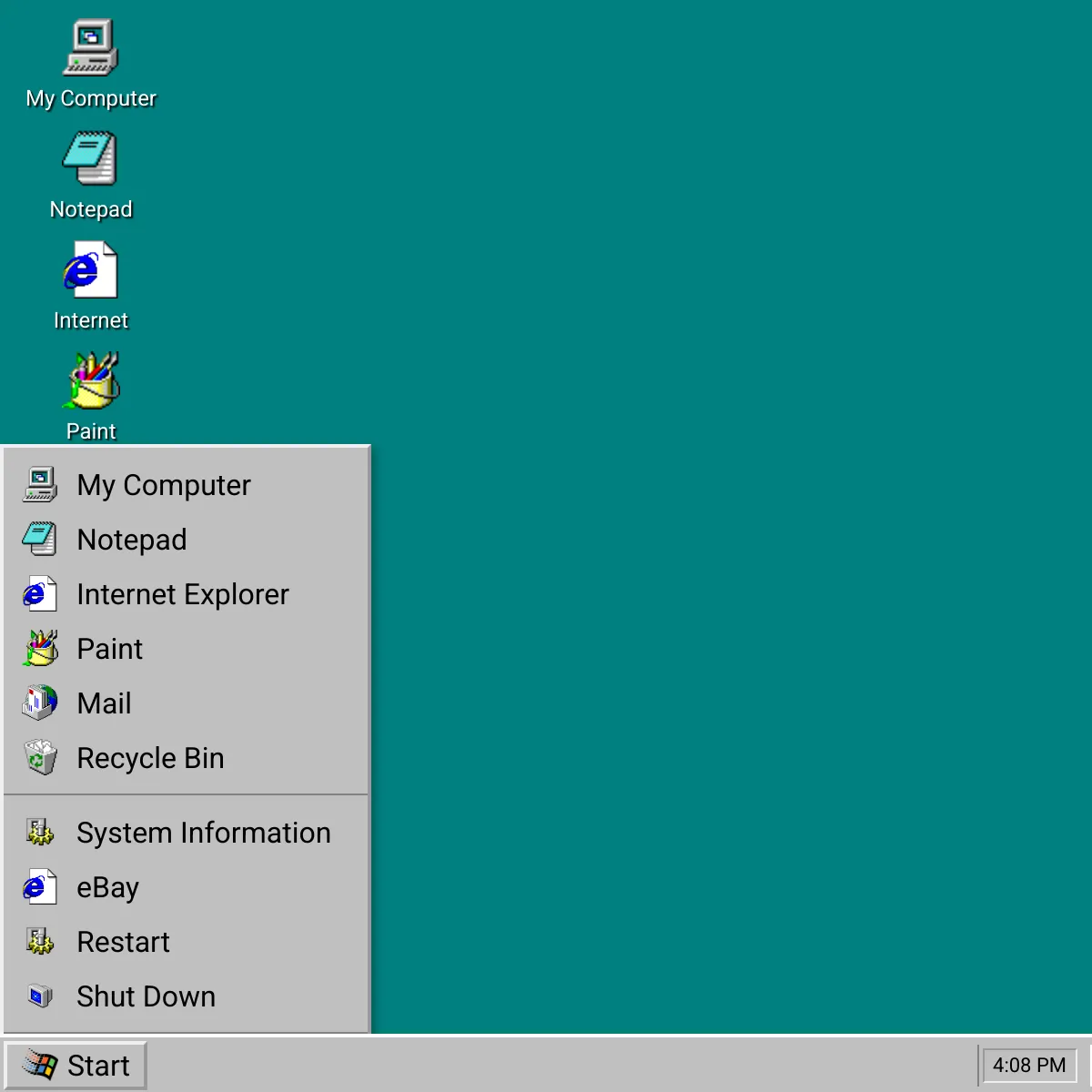Select the Notepad desktop icon
Screen dimensions: 1092x1092
coord(91,158)
